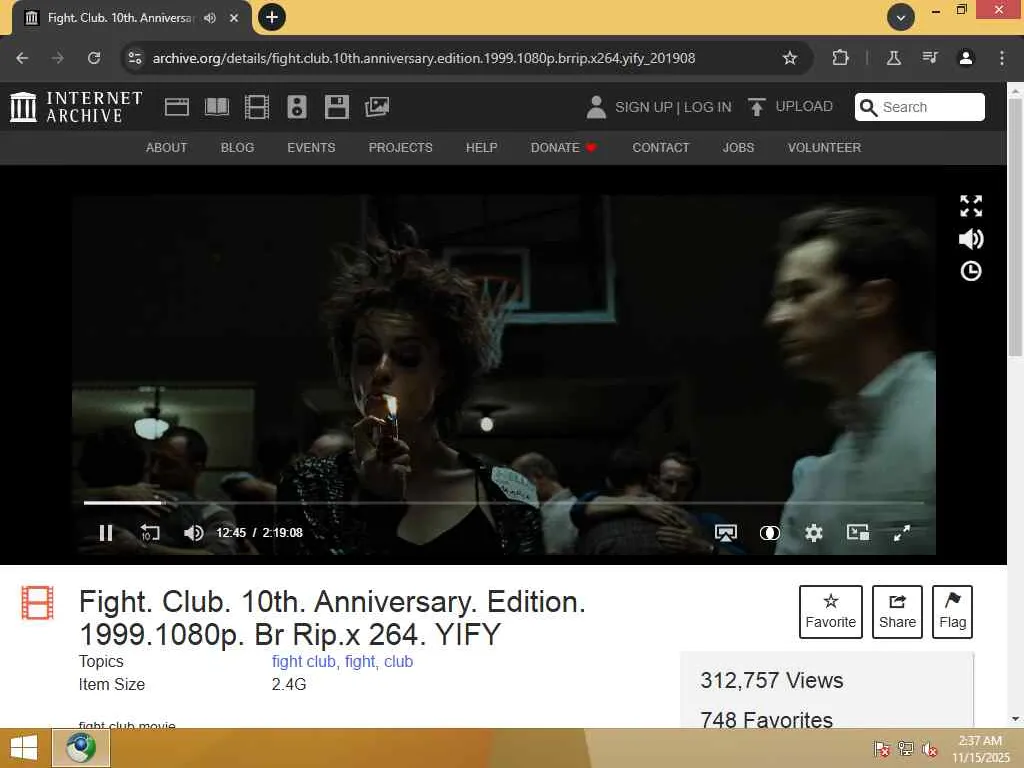Reload the current page
Image resolution: width=1024 pixels, height=768 pixels.
(x=94, y=58)
